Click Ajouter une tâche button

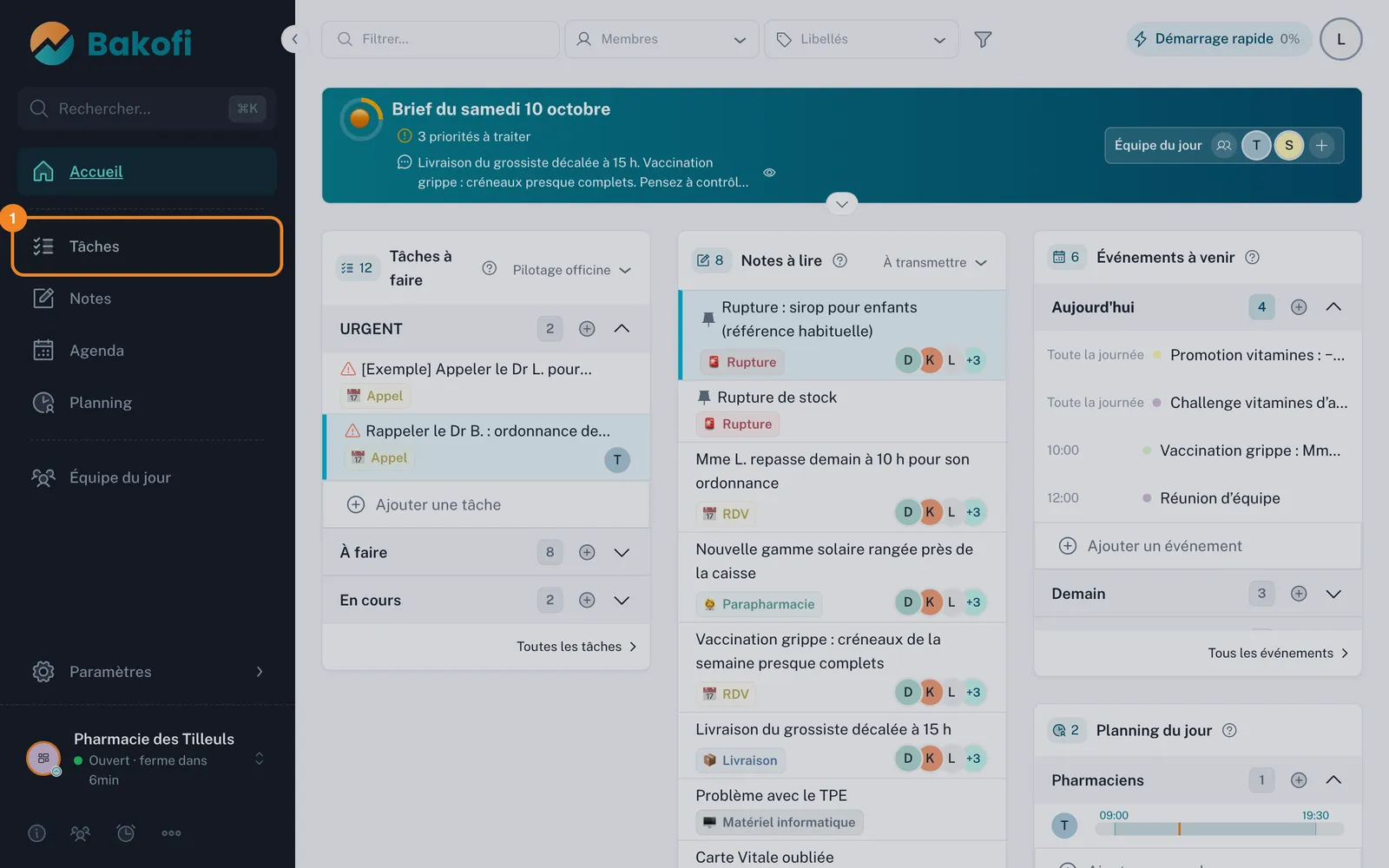pyautogui.click(x=486, y=504)
